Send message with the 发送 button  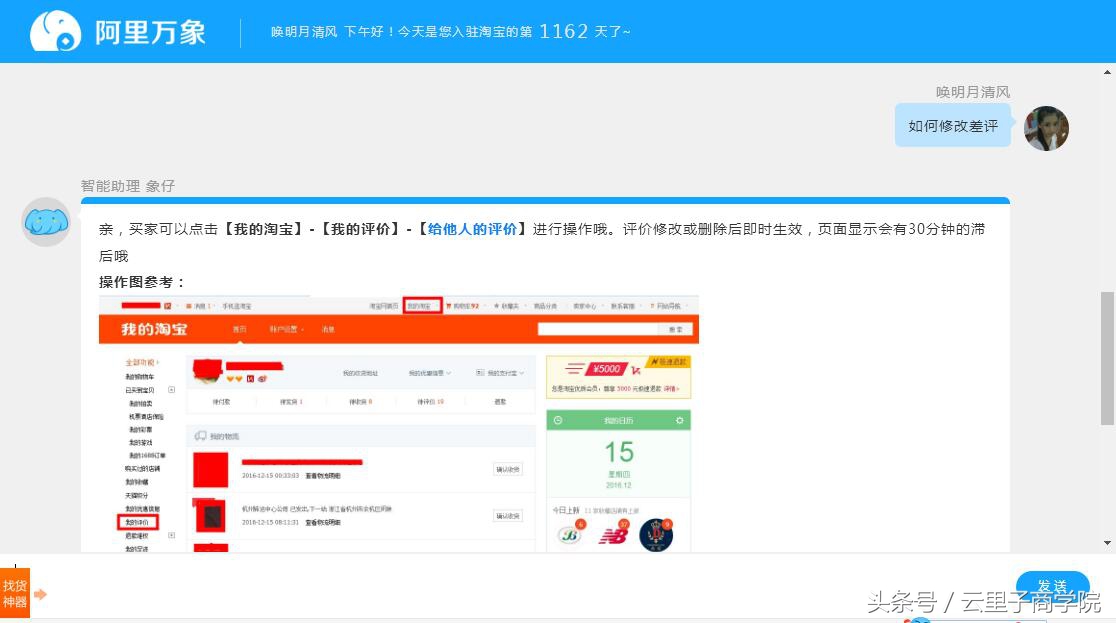tap(1052, 585)
